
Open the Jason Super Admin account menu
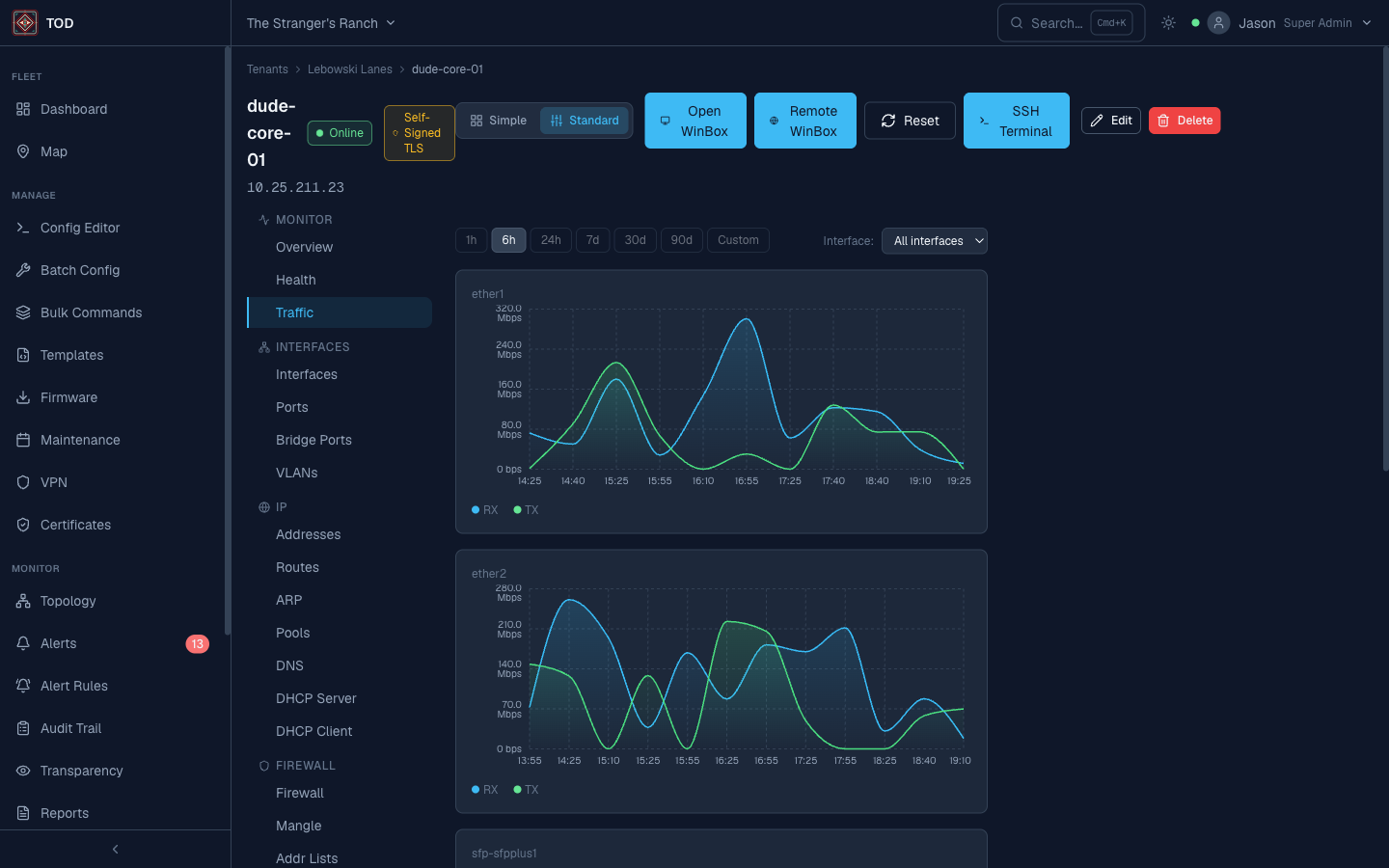pyautogui.click(x=1293, y=22)
